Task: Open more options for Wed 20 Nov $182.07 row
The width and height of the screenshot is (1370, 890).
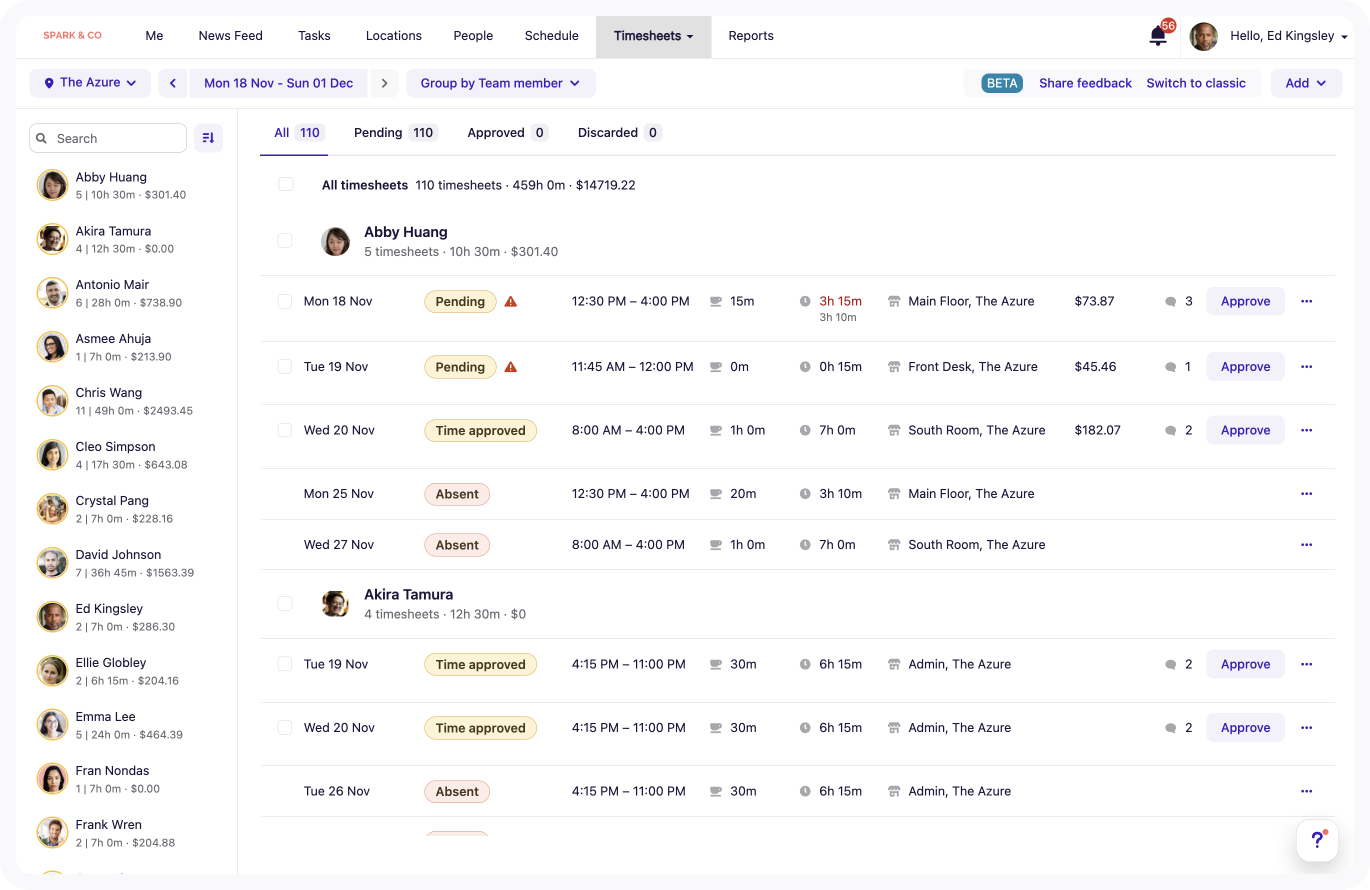Action: click(1306, 430)
